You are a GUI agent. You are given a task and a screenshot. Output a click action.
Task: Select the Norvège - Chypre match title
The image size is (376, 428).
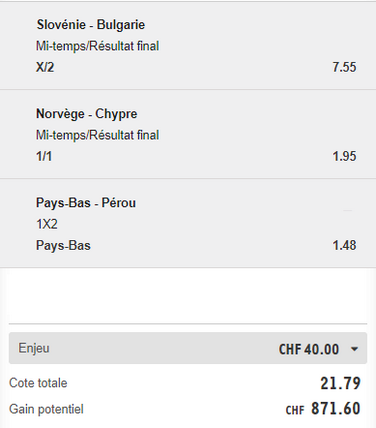87,114
